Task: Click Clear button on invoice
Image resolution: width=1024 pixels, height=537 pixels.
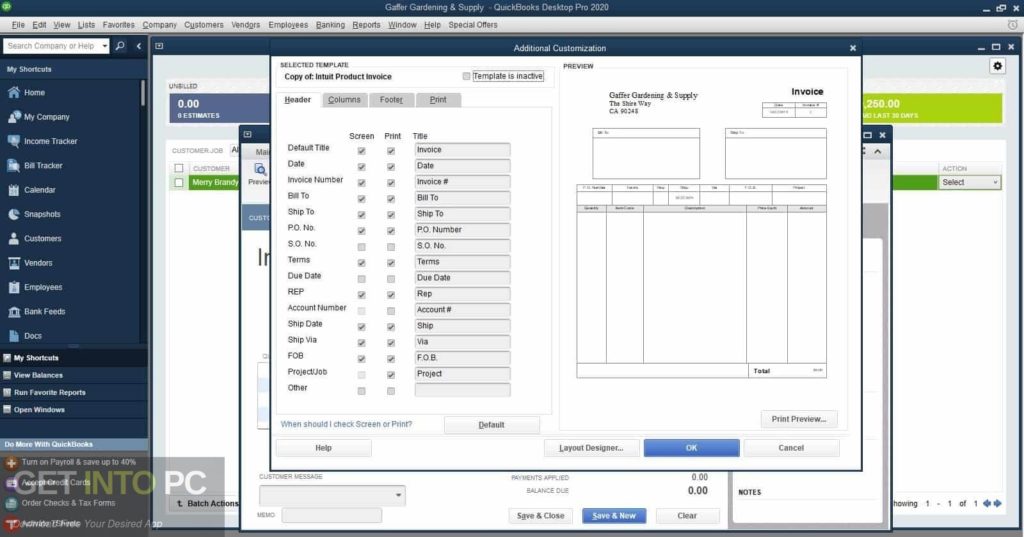Action: tap(687, 515)
